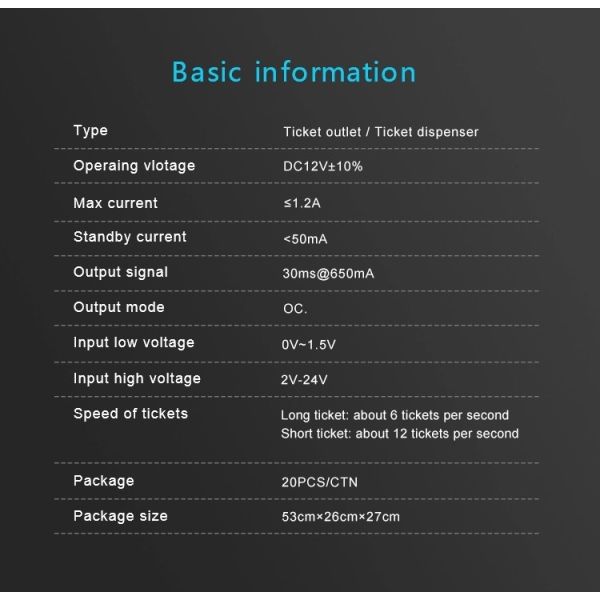Select the "Operaing vlotage" label
Viewport: 600px width, 600px height.
click(x=134, y=166)
